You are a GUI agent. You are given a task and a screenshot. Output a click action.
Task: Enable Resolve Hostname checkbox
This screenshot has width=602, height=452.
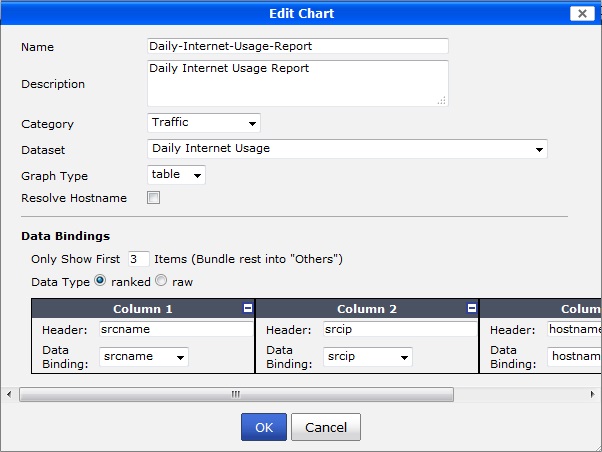(153, 198)
